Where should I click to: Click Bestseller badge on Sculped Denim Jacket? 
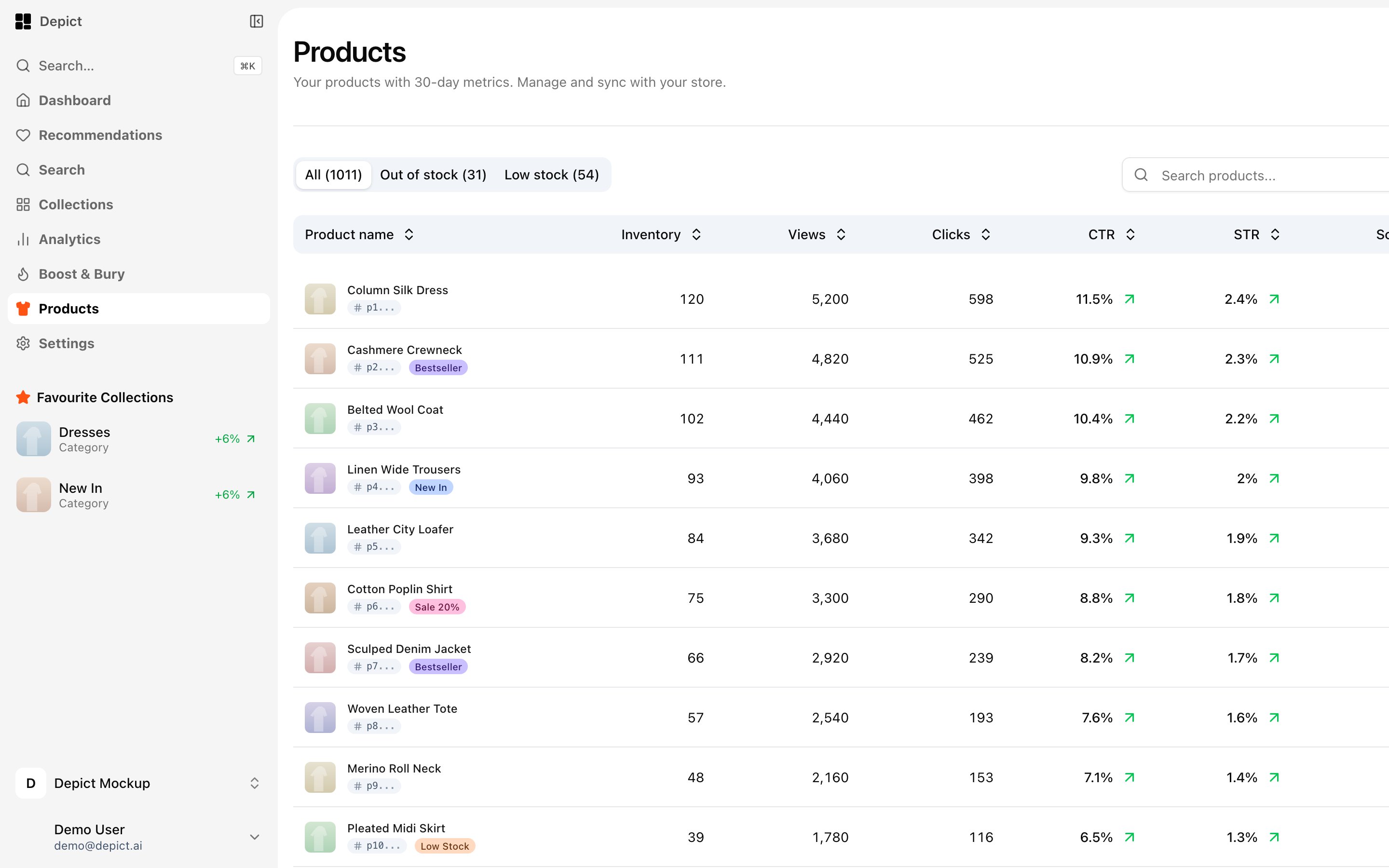tap(438, 666)
